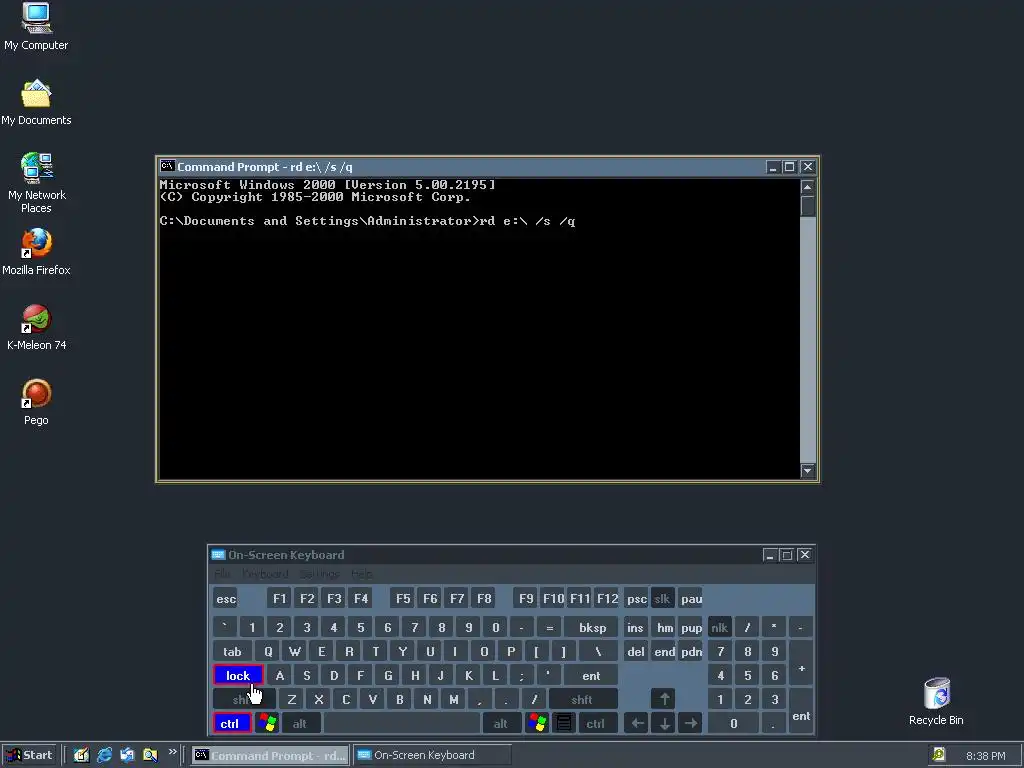Switch to On-Screen Keyboard taskbar button
Screen dimensions: 1024x768
pos(432,755)
